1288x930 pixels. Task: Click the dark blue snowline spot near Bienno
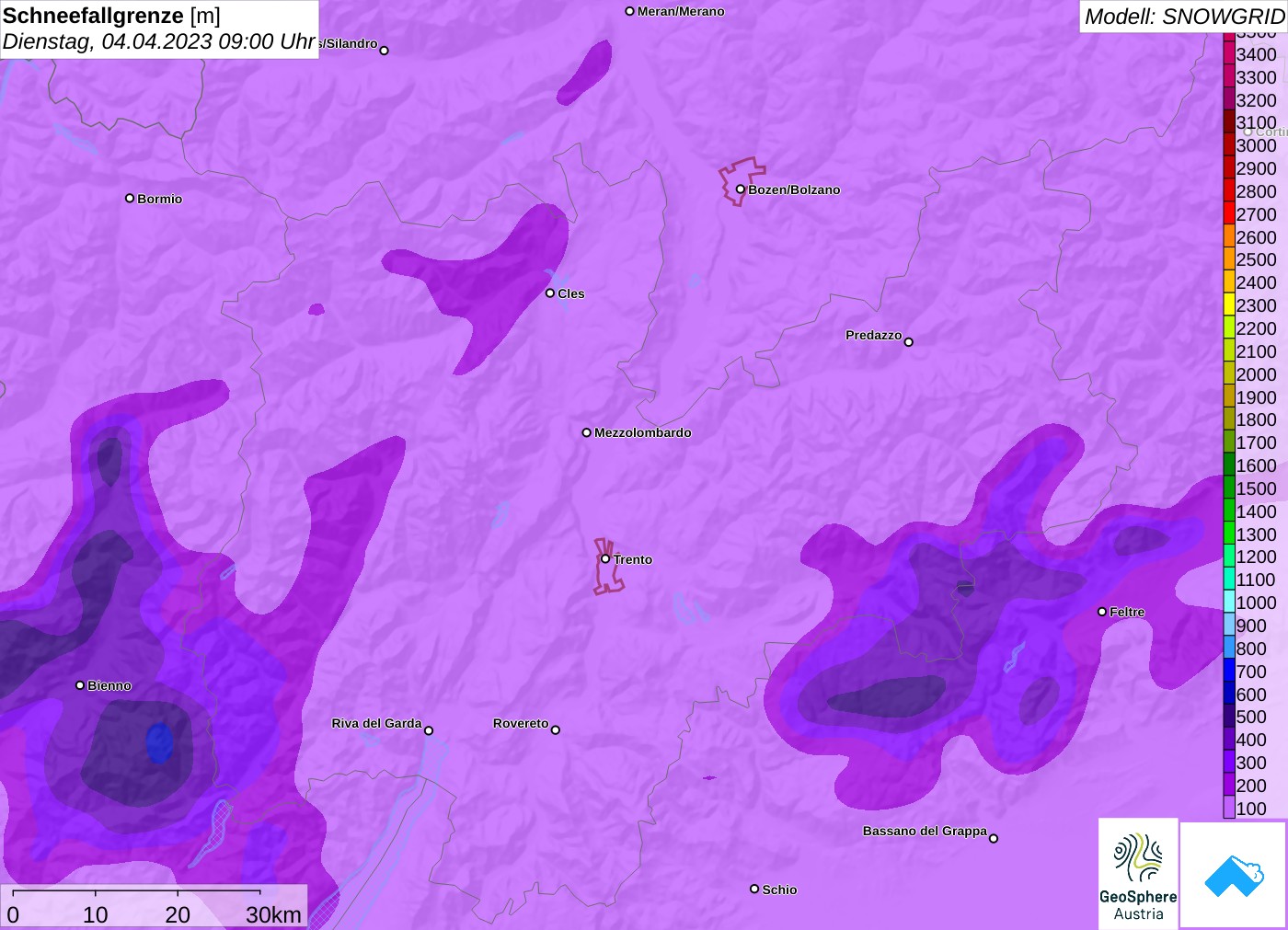coord(159,742)
